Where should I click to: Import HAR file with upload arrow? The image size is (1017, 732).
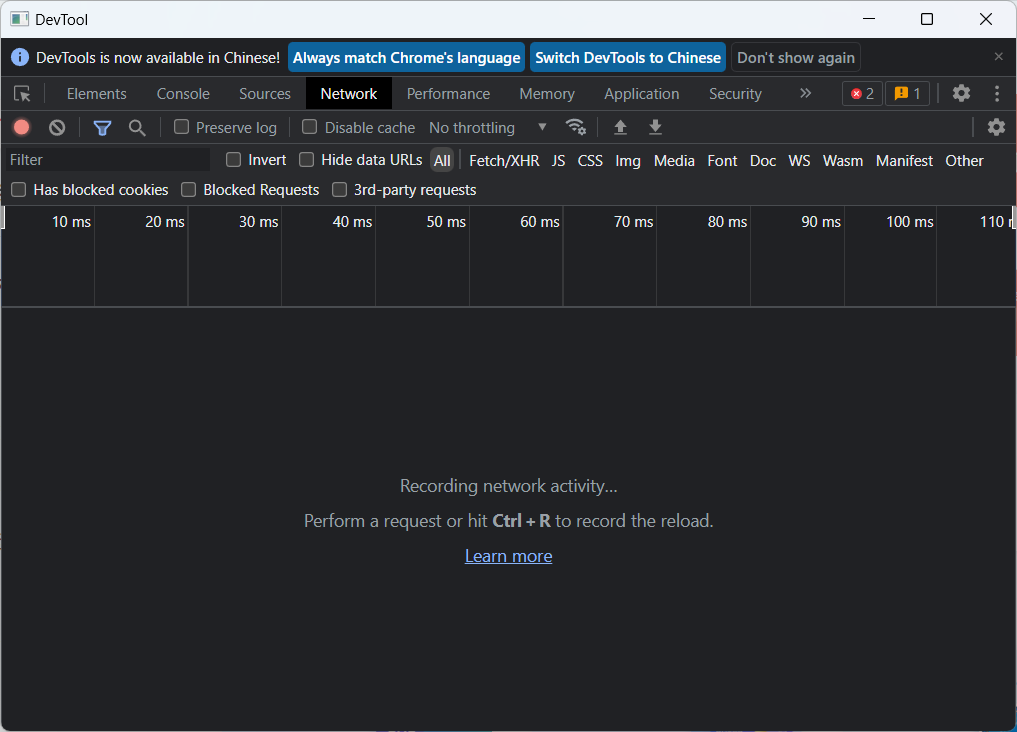click(x=620, y=127)
